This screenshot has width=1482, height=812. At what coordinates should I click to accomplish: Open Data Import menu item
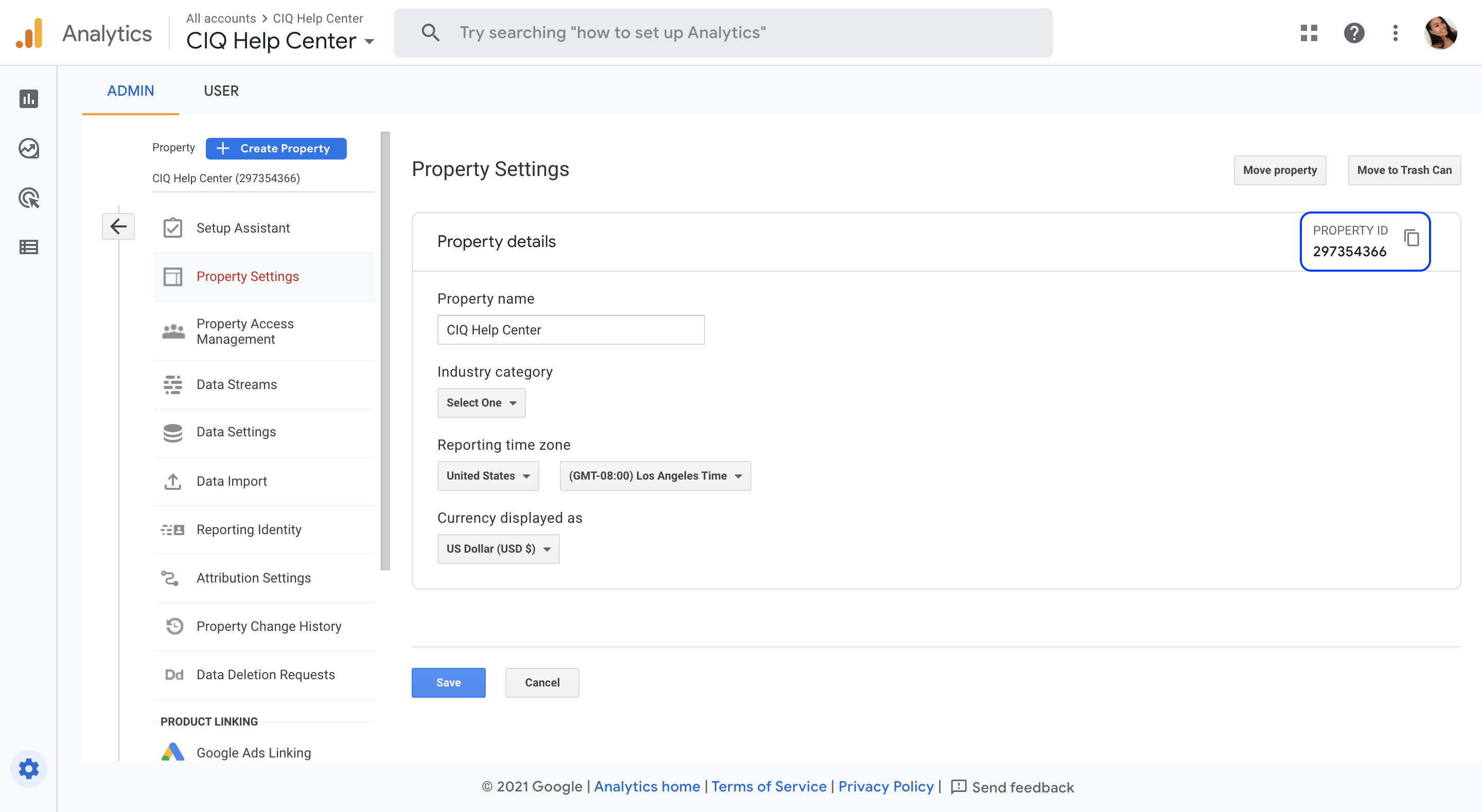(x=264, y=481)
